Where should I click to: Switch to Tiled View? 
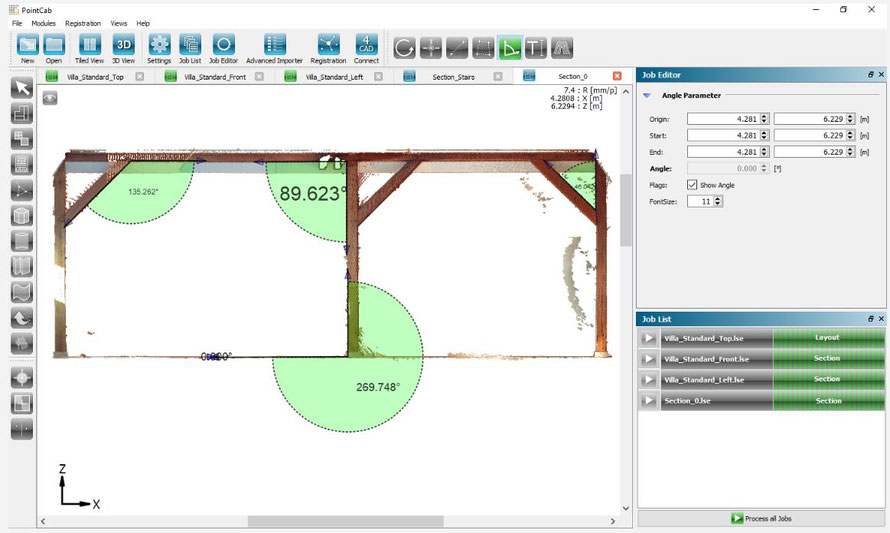click(x=89, y=45)
